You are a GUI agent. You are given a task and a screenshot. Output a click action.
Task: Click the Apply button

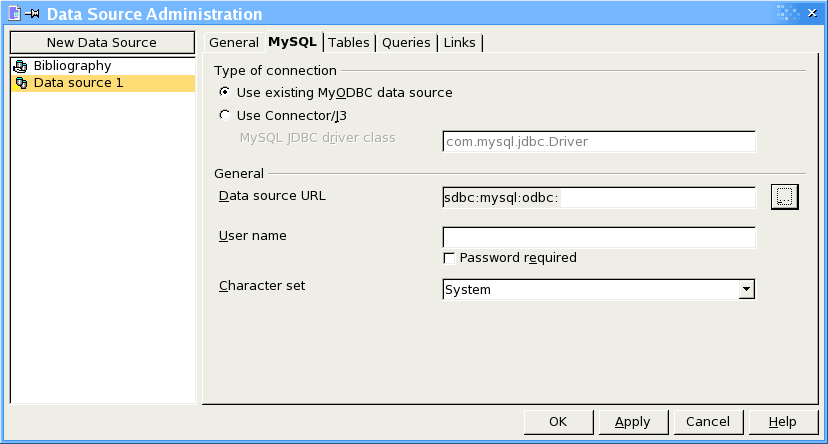tap(633, 422)
